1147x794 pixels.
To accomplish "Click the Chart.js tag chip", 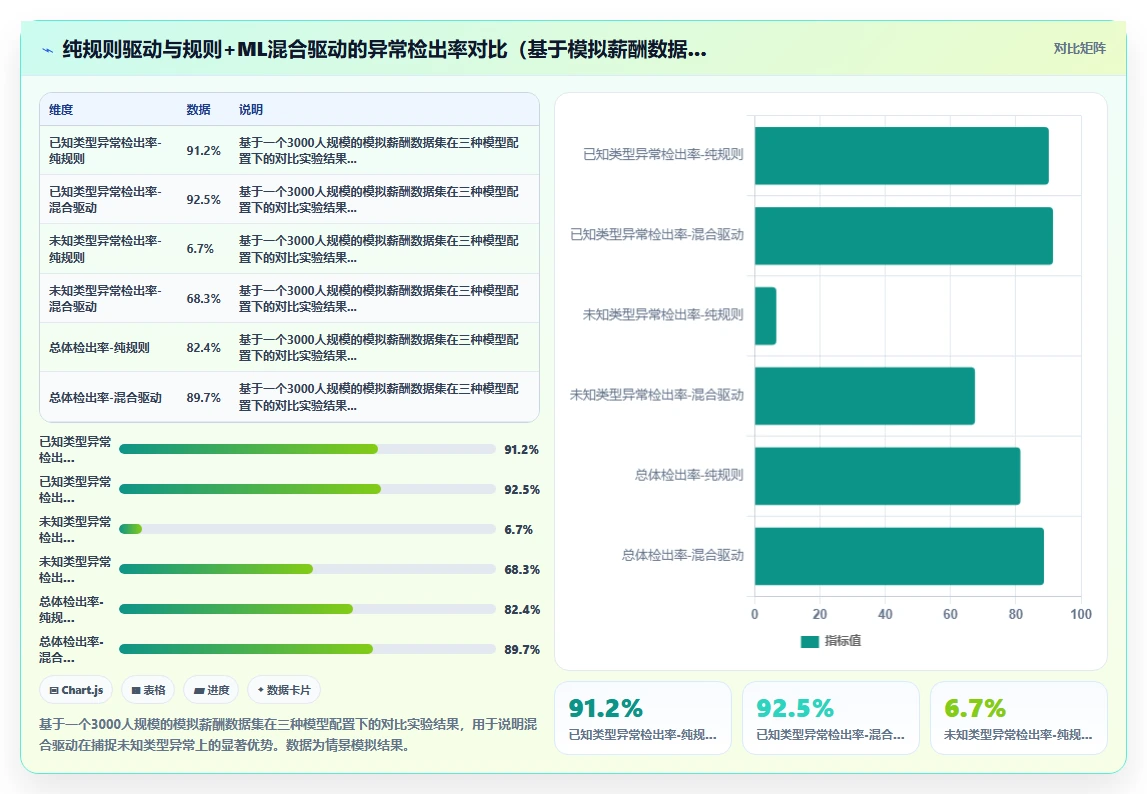I will (76, 690).
